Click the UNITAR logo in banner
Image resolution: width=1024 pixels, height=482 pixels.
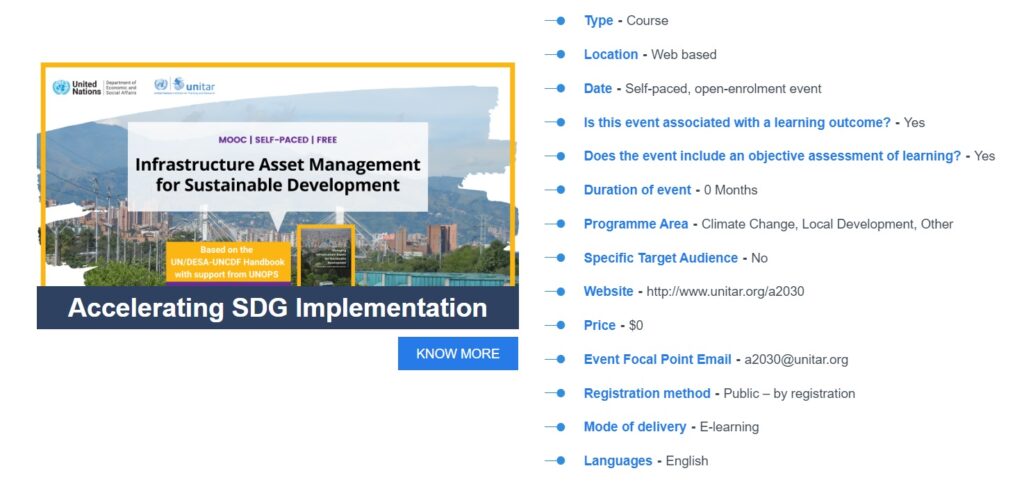click(x=185, y=87)
